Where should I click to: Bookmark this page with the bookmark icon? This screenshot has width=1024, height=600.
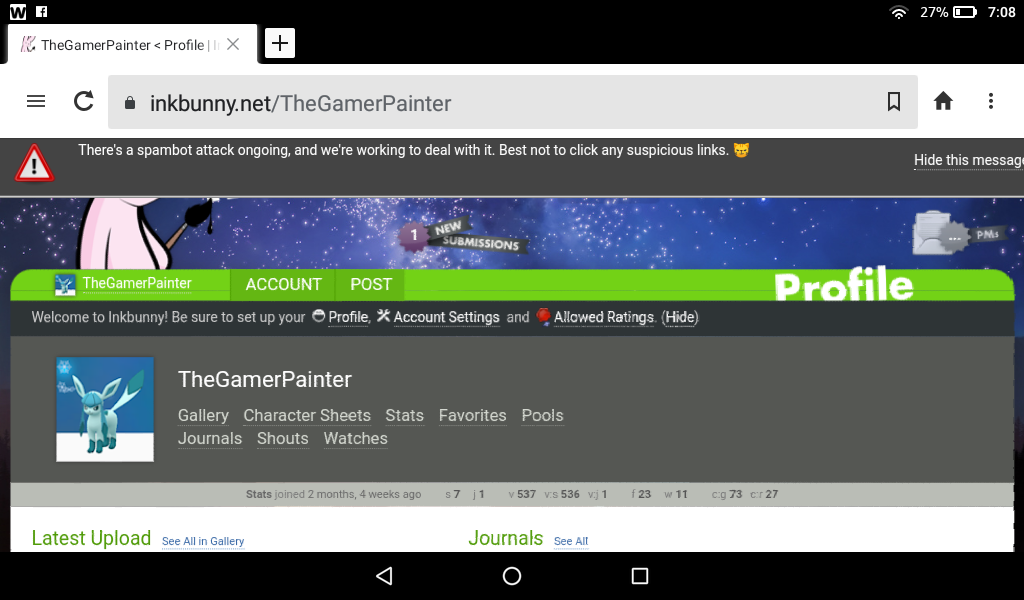894,101
